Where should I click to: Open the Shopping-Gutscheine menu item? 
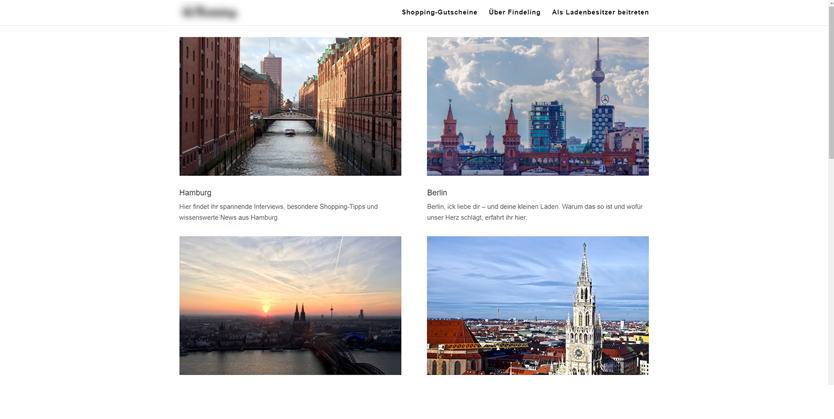[x=439, y=13]
